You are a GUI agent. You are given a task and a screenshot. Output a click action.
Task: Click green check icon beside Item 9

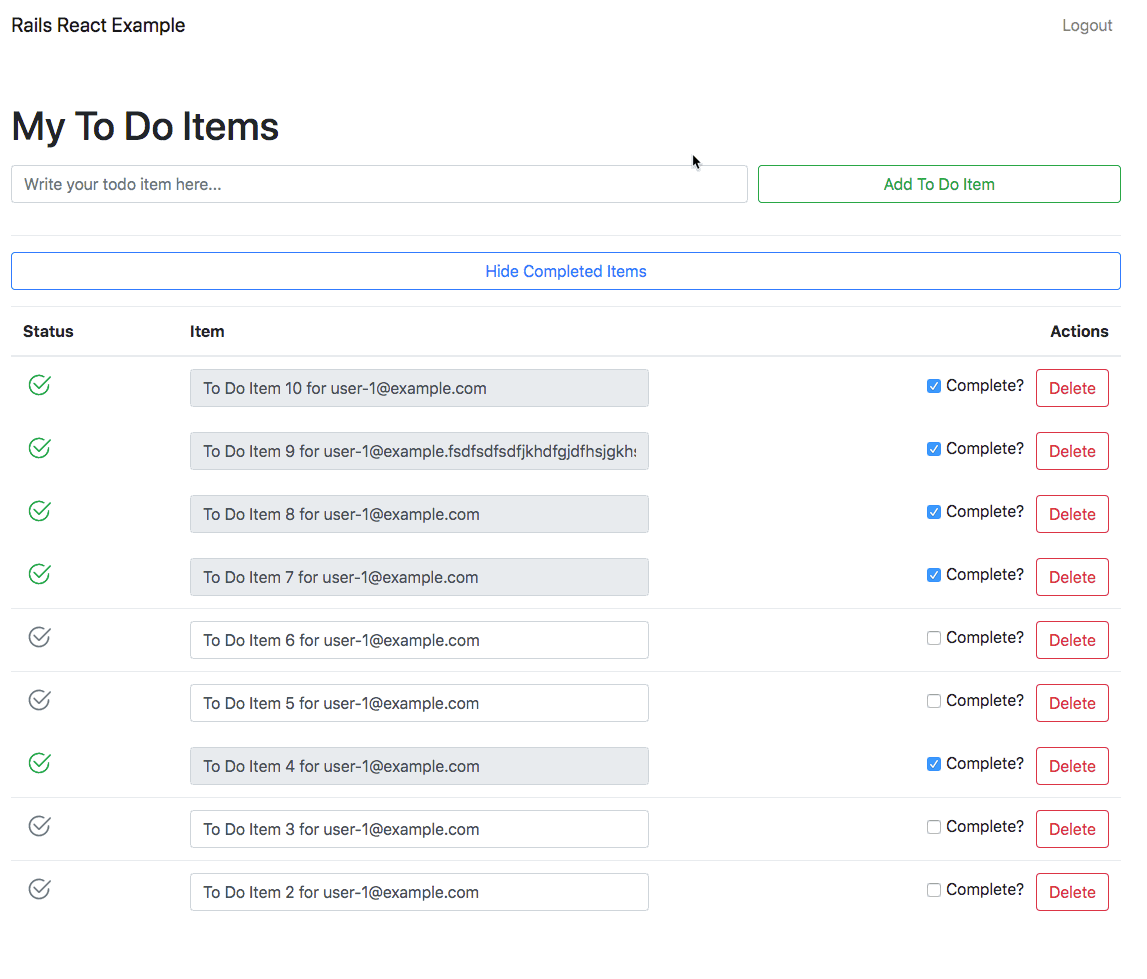point(39,448)
